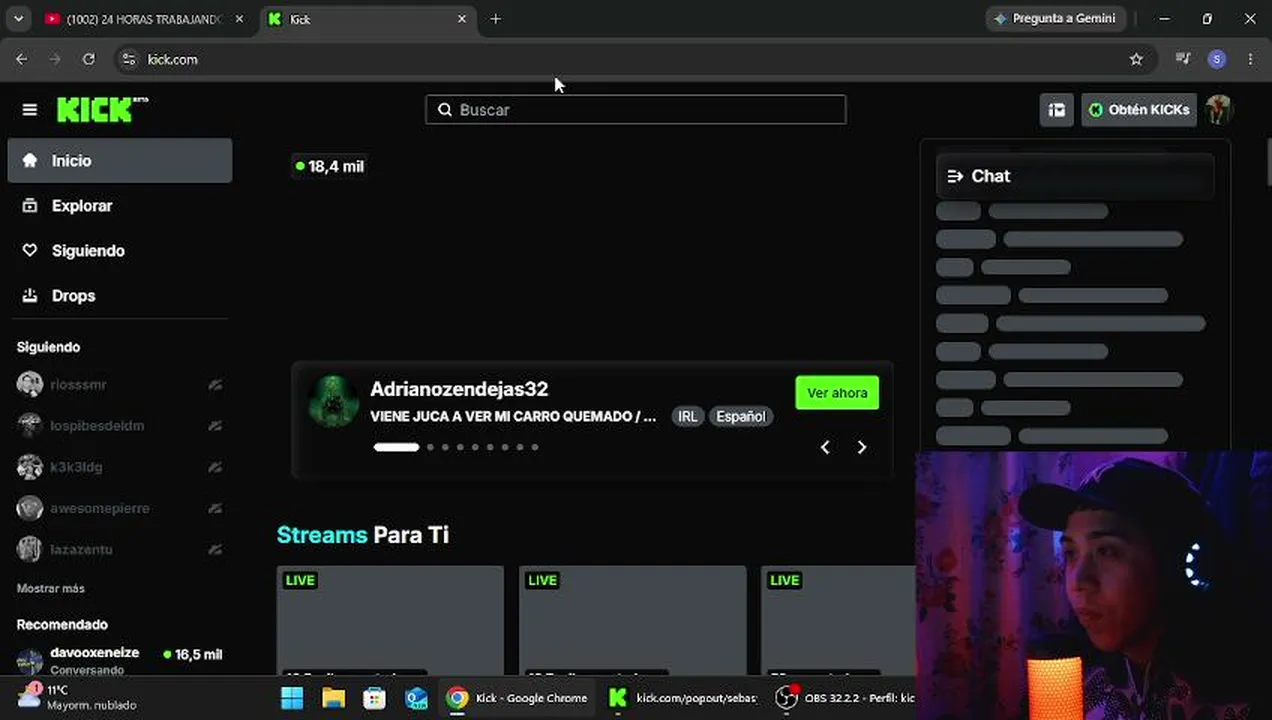This screenshot has width=1272, height=720.
Task: Open the Windows Start menu
Action: pyautogui.click(x=292, y=698)
